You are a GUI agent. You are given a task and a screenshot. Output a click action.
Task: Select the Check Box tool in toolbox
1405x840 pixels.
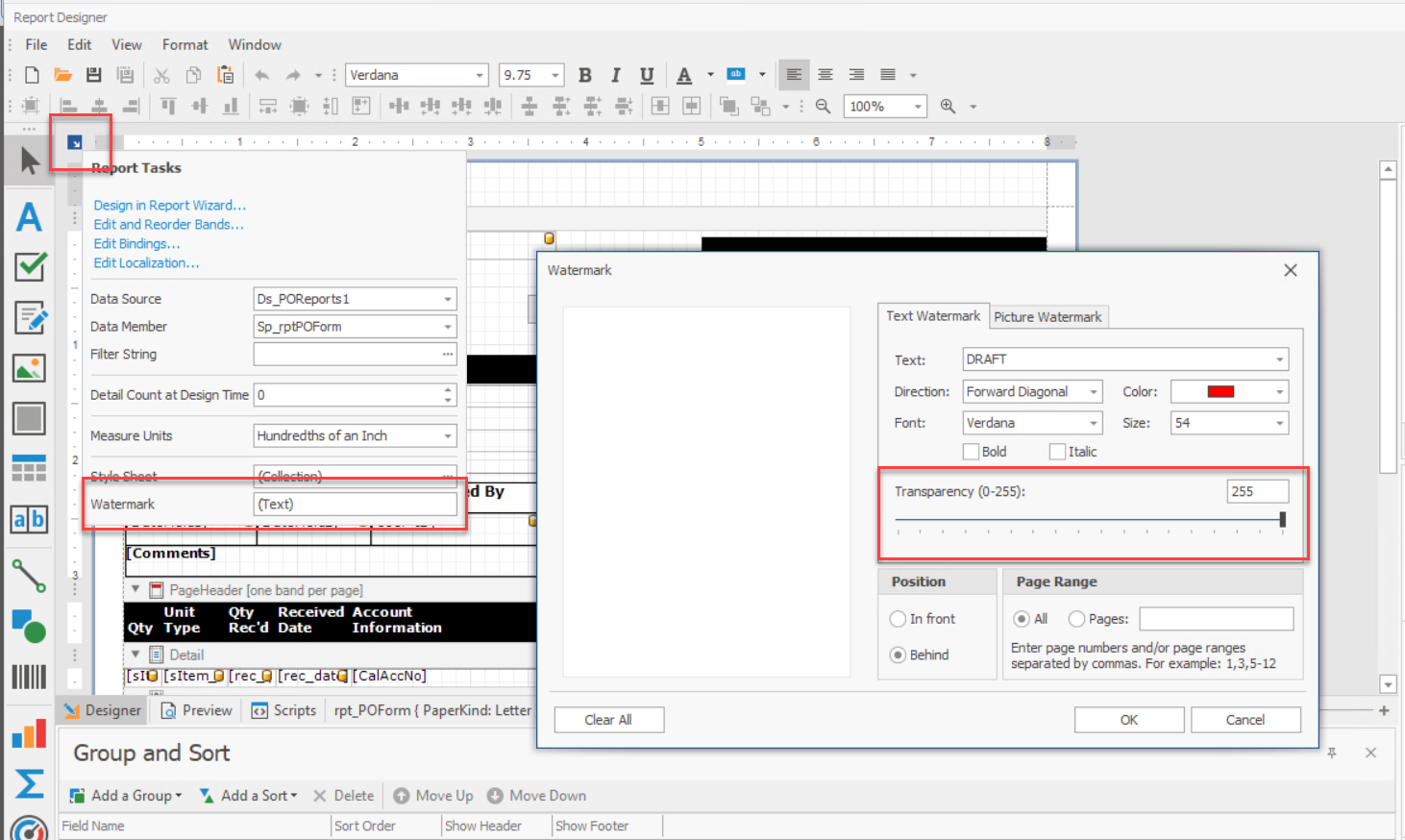click(30, 266)
